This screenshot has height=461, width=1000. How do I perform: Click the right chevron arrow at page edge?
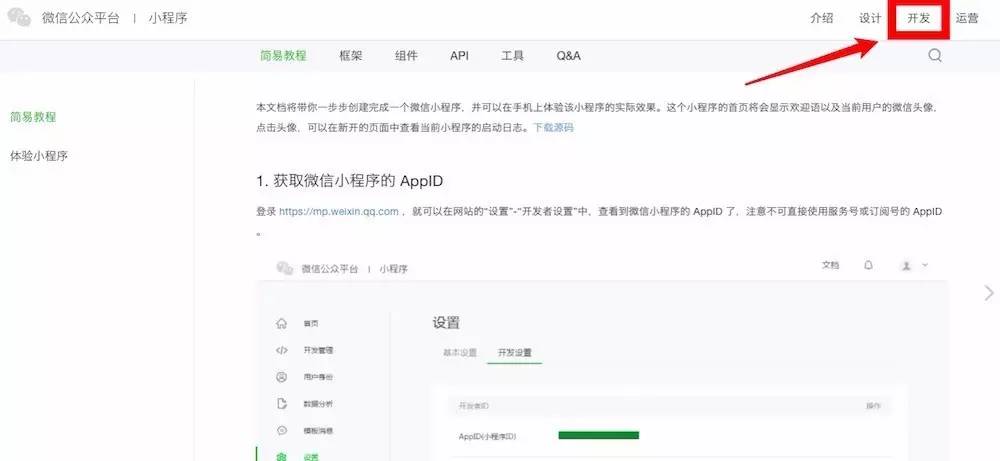989,292
